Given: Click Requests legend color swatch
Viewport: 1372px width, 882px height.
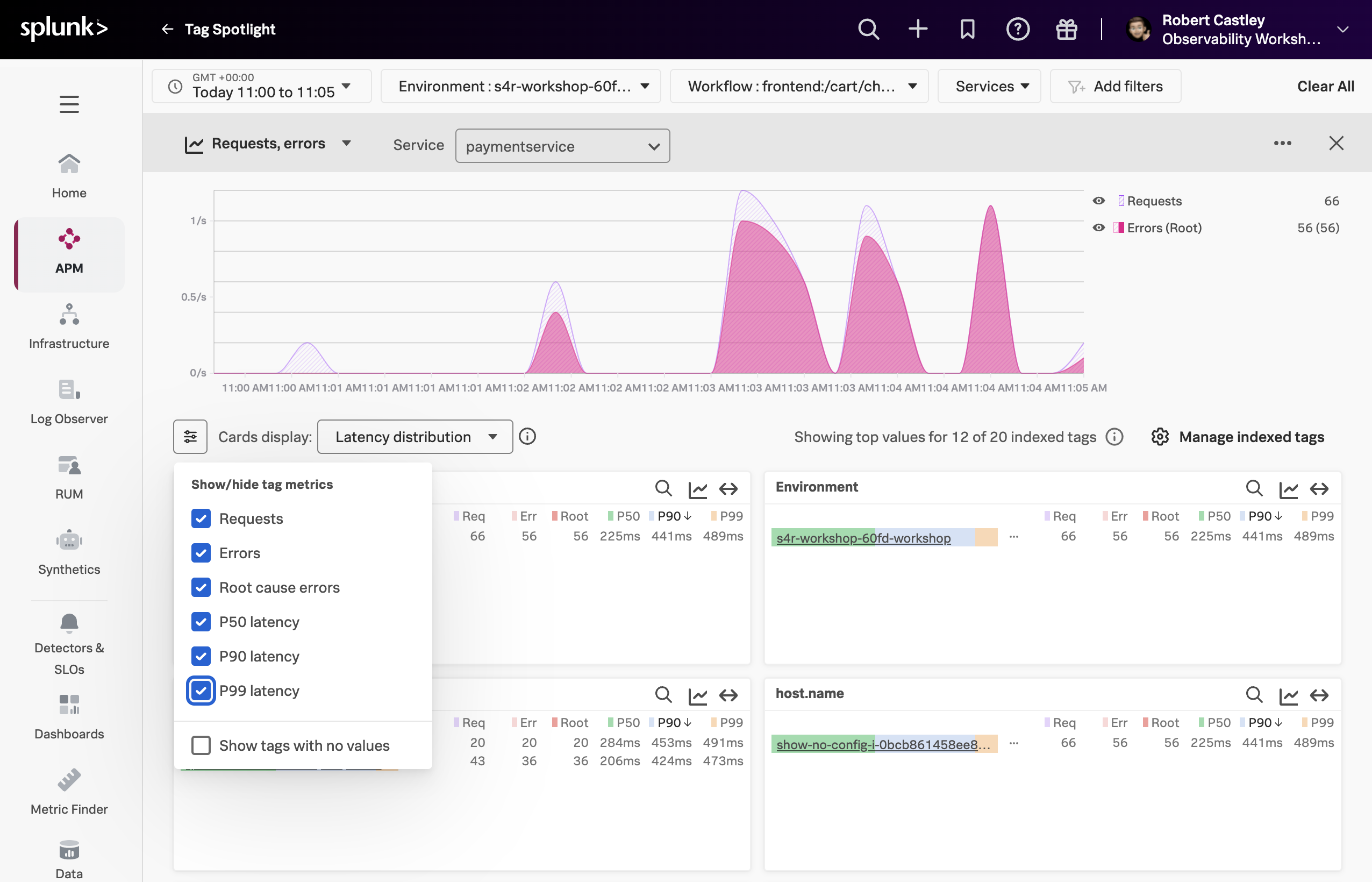Looking at the screenshot, I should coord(1121,201).
